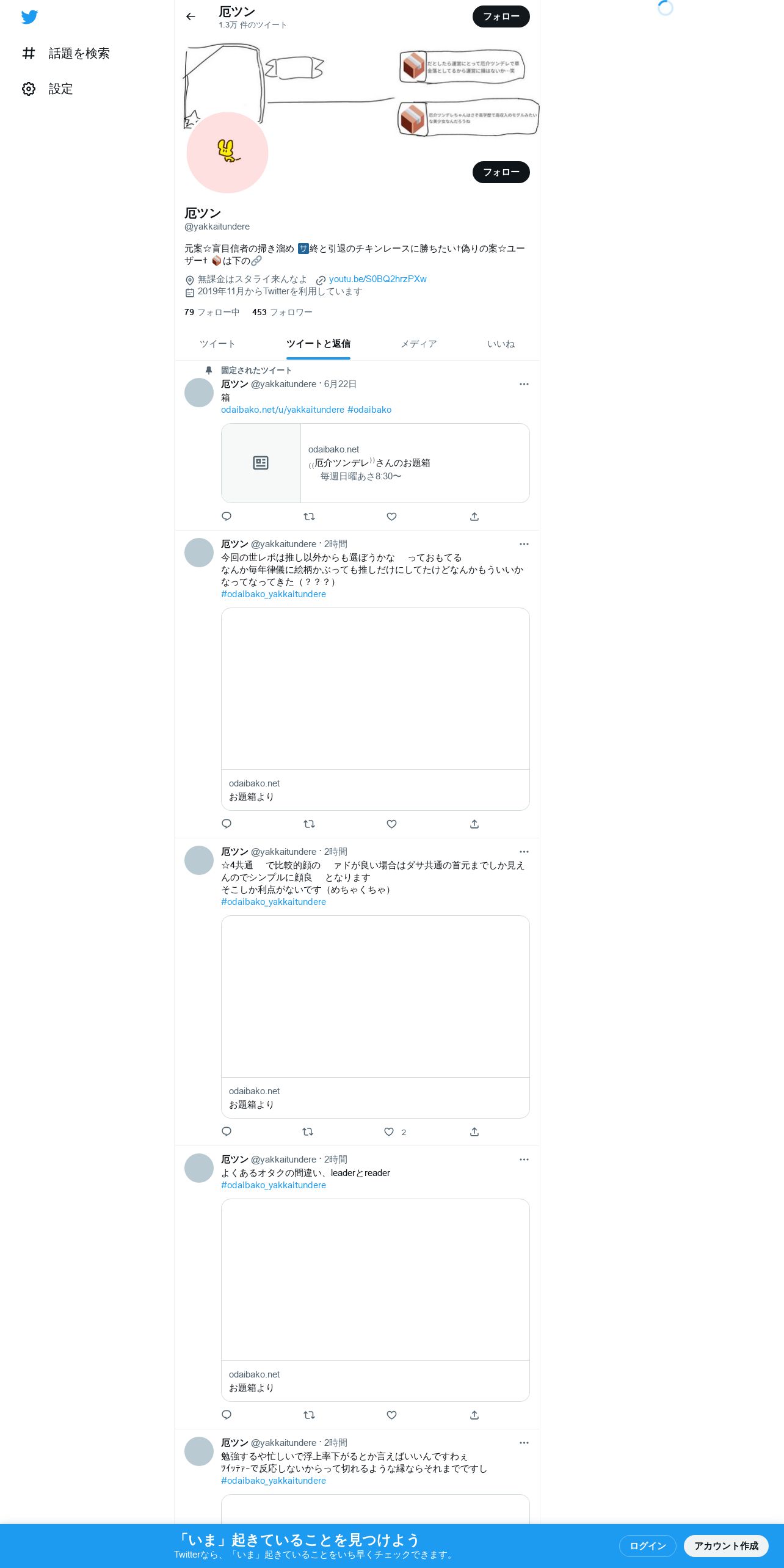Viewport: 784px width, 1568px height.
Task: Like the tweet showing 2 likes
Action: (x=389, y=1132)
